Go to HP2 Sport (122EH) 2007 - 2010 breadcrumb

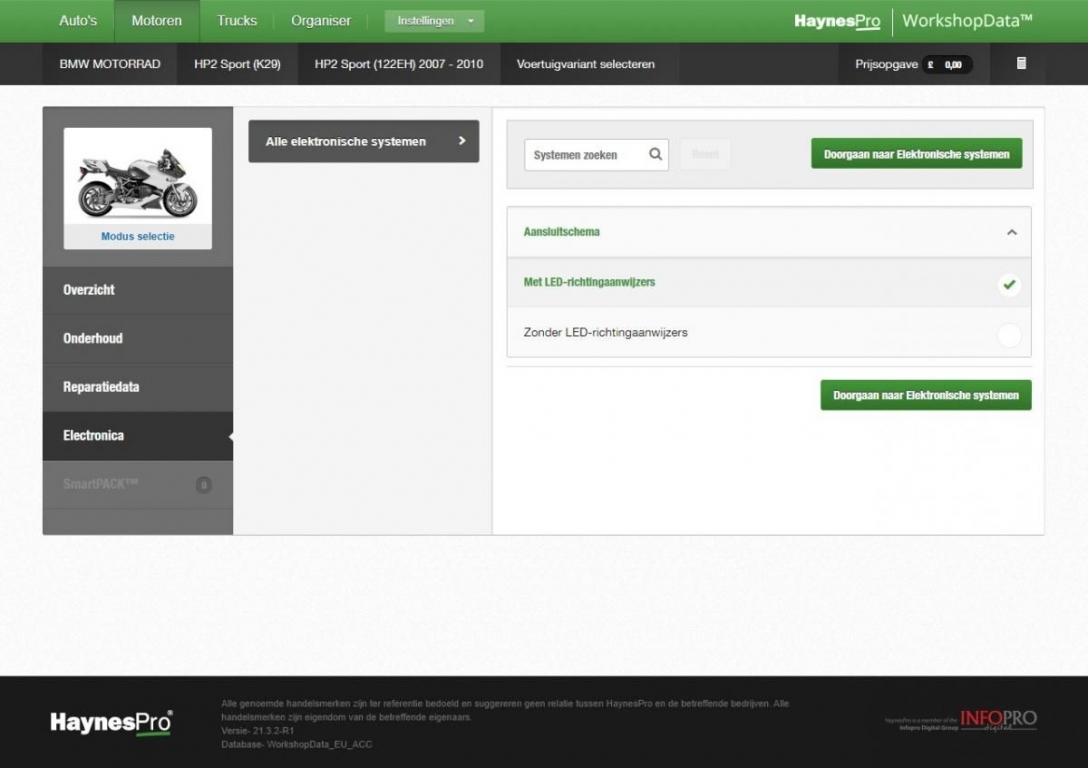pyautogui.click(x=399, y=64)
